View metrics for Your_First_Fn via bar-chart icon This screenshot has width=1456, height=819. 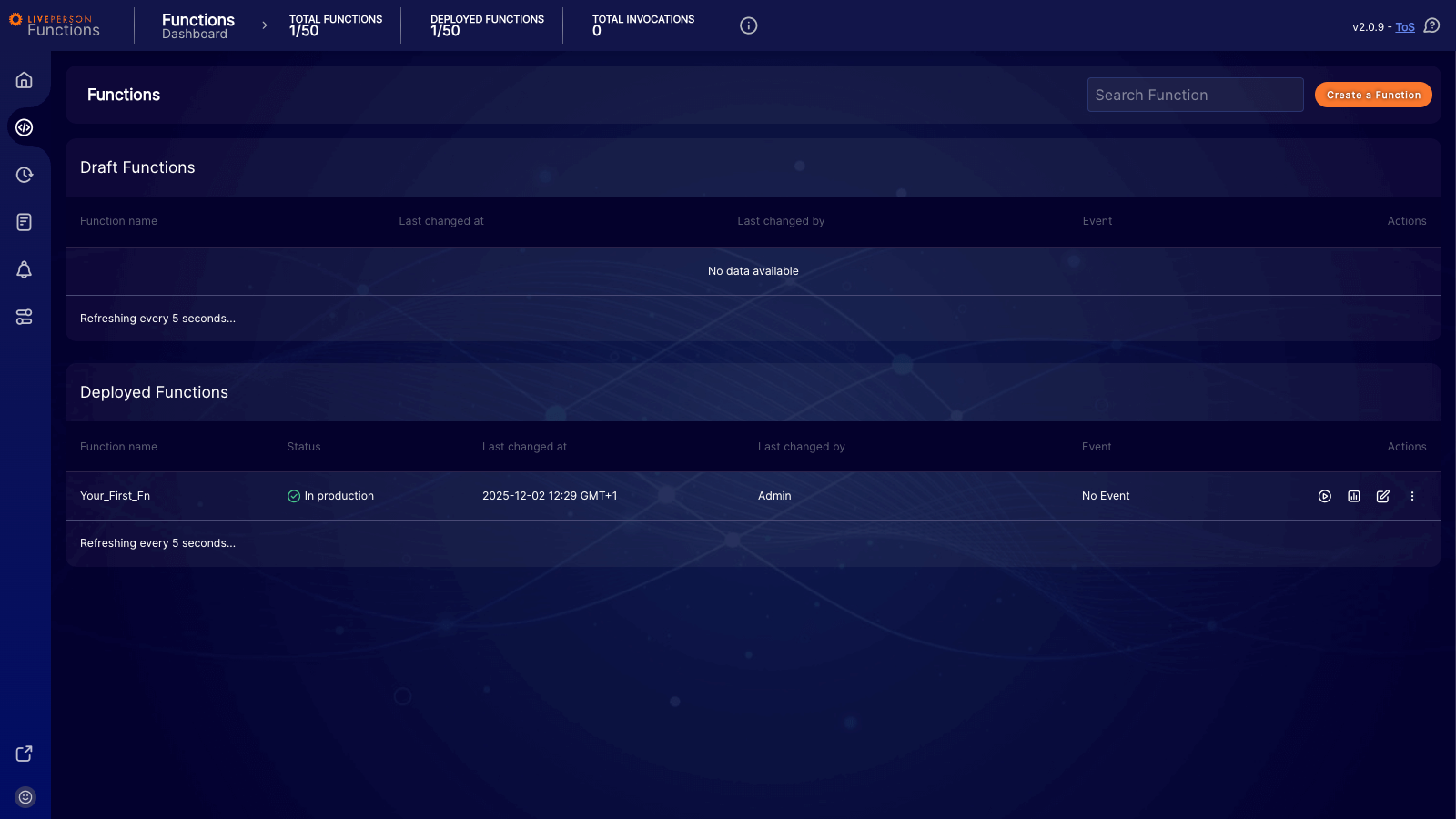tap(1354, 496)
